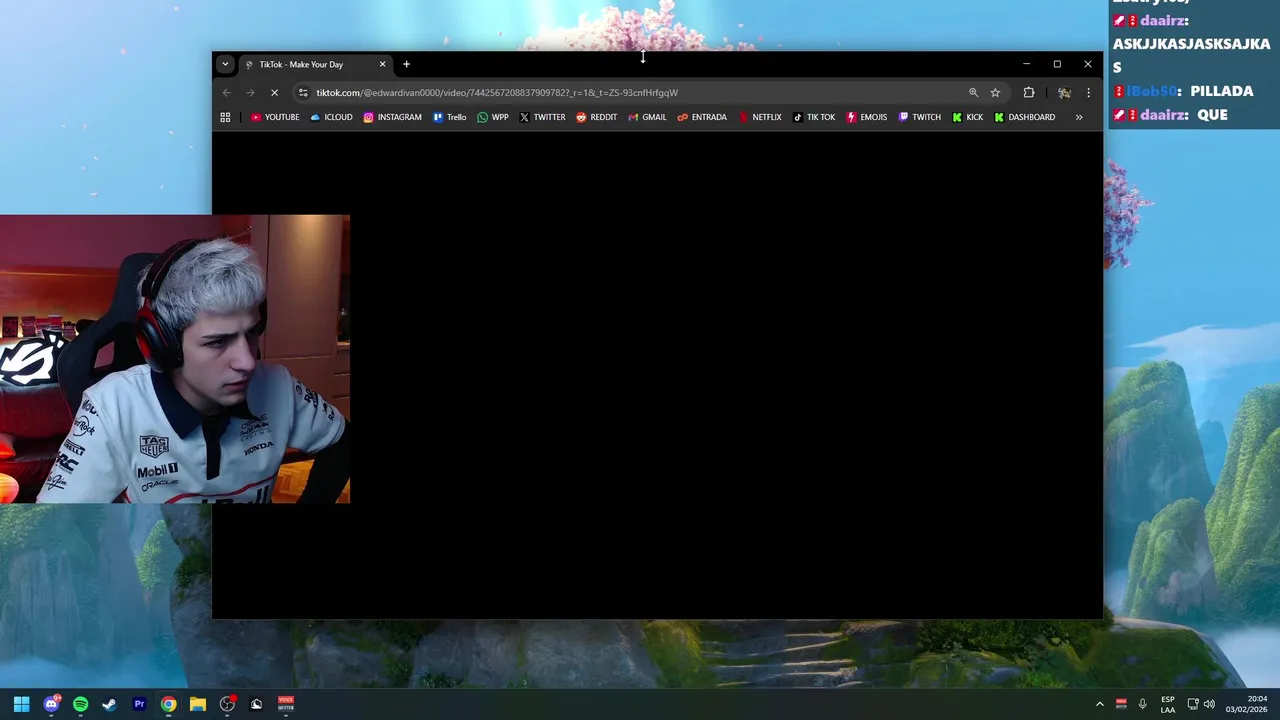Viewport: 1280px width, 720px height.
Task: Expand the hidden bookmarks overflow chevron
Action: tap(1079, 117)
